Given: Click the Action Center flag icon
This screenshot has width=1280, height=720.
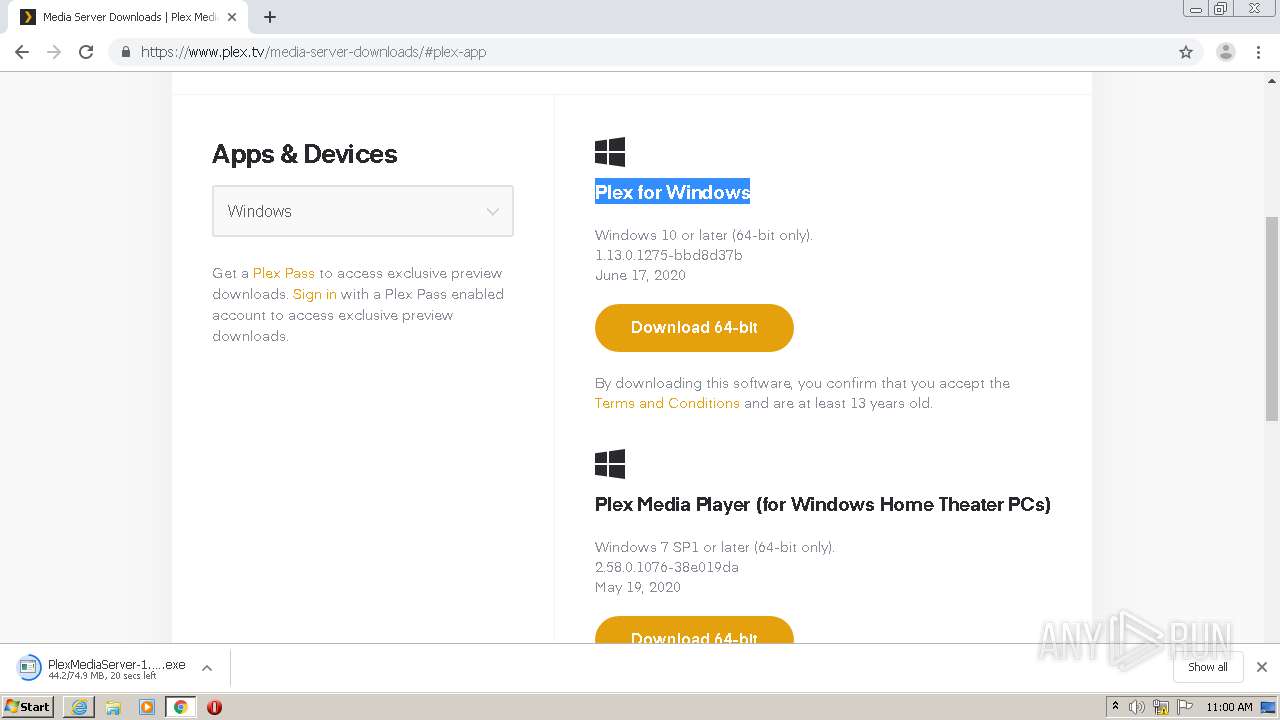Looking at the screenshot, I should click(1185, 707).
